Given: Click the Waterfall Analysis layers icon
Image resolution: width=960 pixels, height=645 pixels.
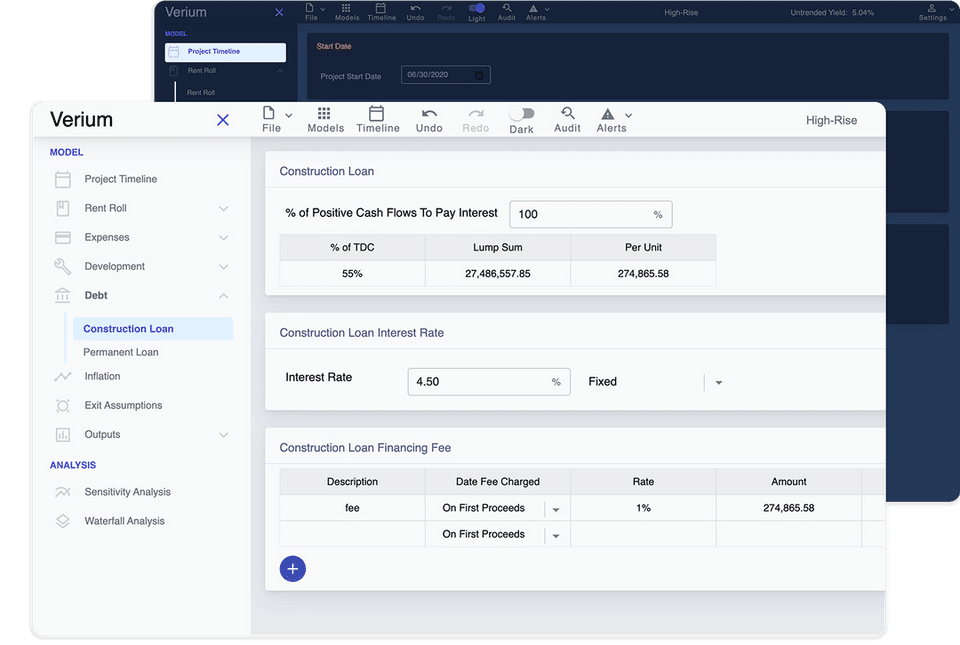Looking at the screenshot, I should [x=62, y=521].
